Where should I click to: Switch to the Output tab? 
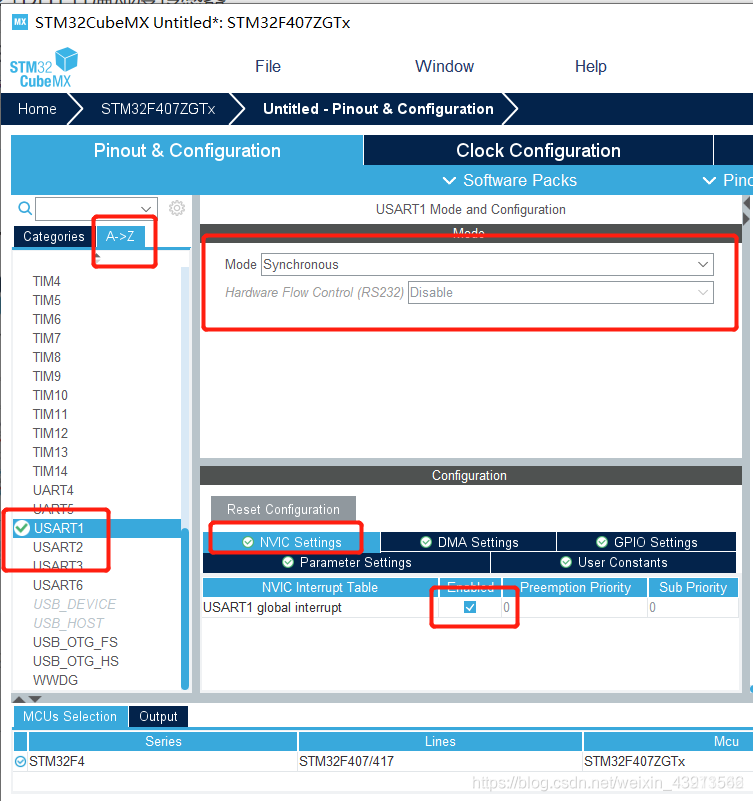click(x=158, y=716)
